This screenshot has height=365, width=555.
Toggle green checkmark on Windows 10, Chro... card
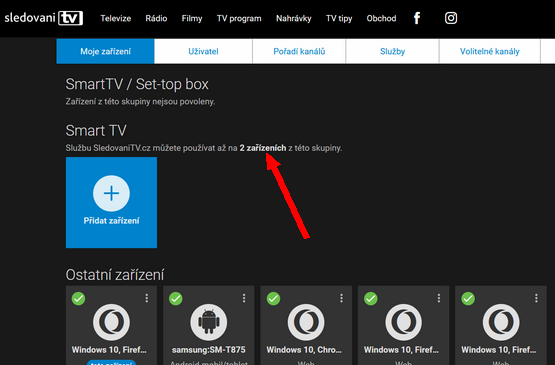273,298
